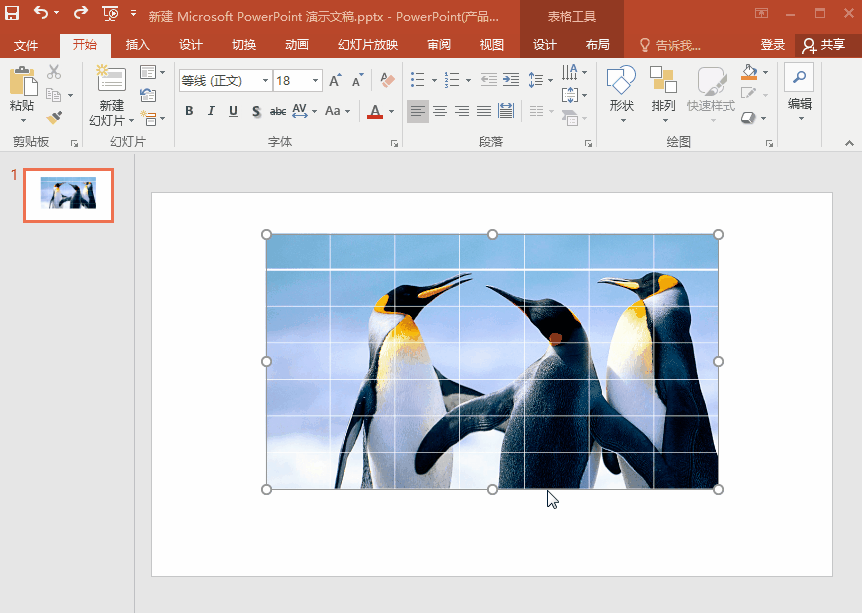Open the font name dropdown
862x613 pixels.
266,81
